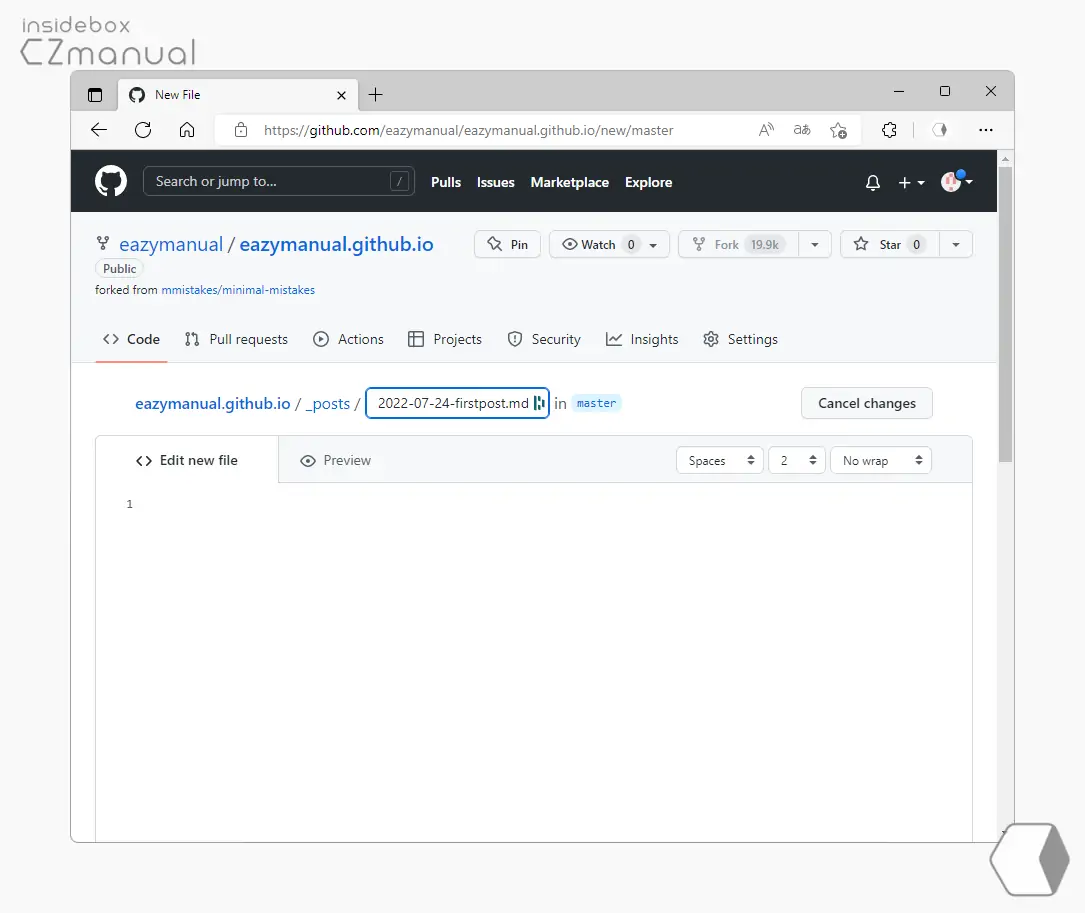
Task: Click the read aloud icon
Action: 766,130
